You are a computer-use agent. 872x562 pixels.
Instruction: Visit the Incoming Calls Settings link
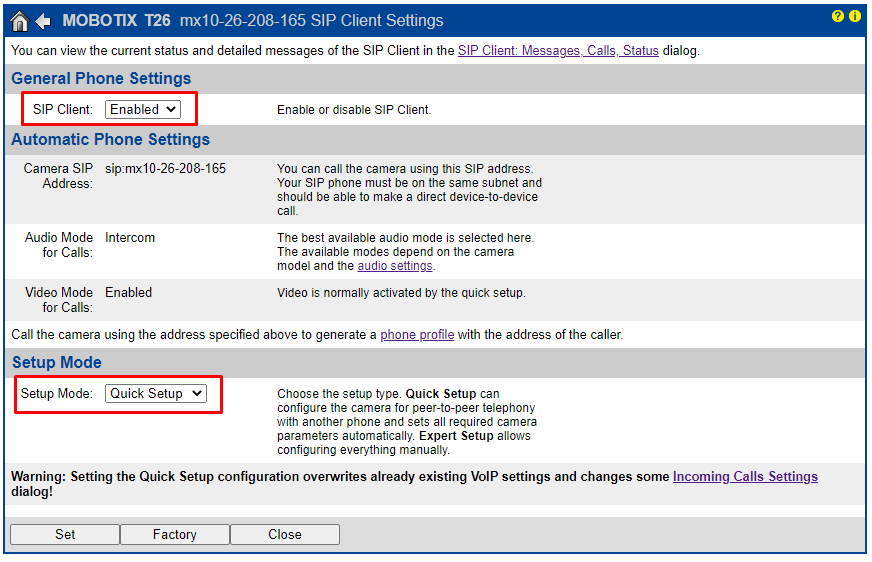(x=745, y=477)
